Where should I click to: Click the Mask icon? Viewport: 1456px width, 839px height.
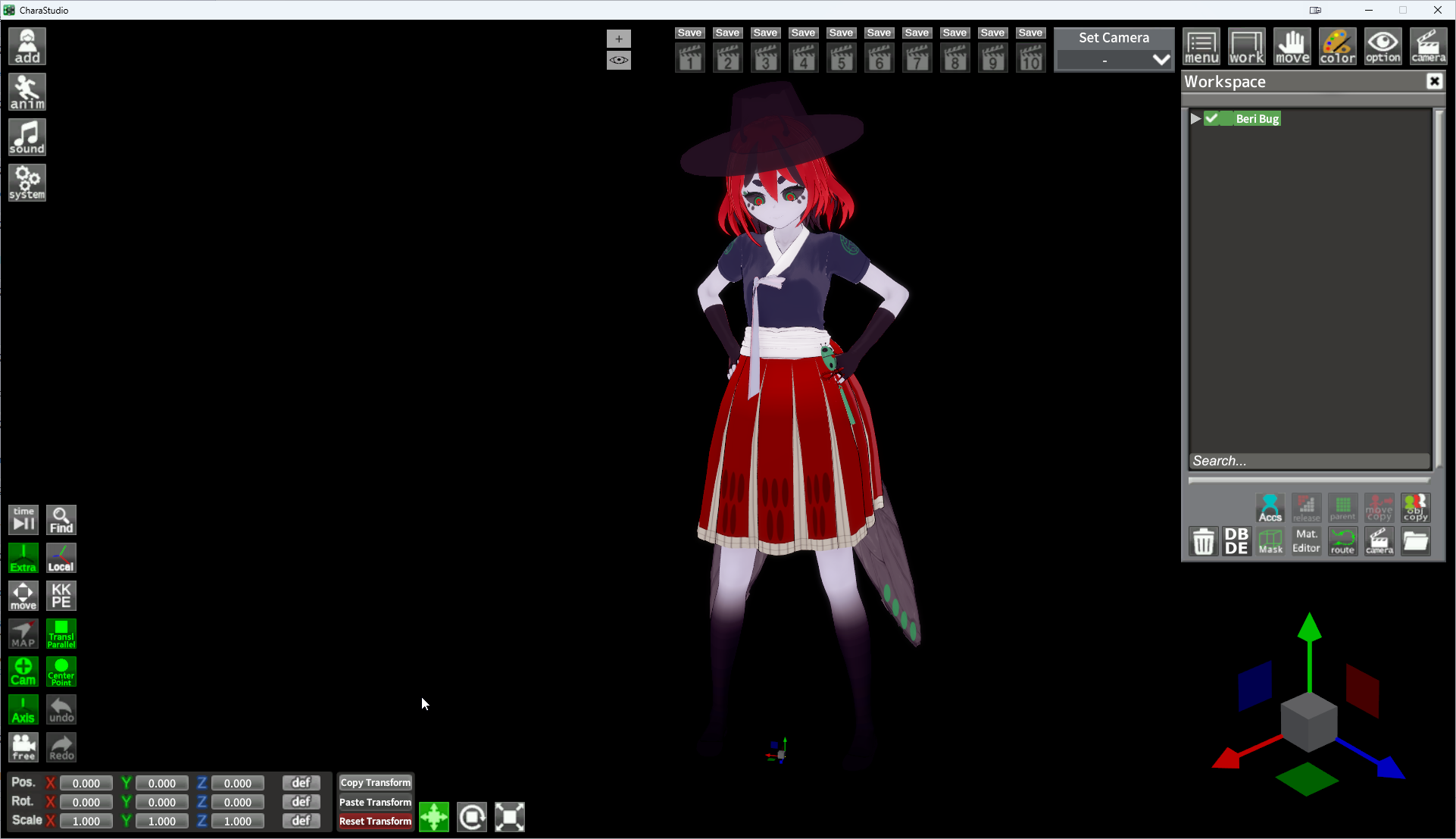(x=1270, y=542)
